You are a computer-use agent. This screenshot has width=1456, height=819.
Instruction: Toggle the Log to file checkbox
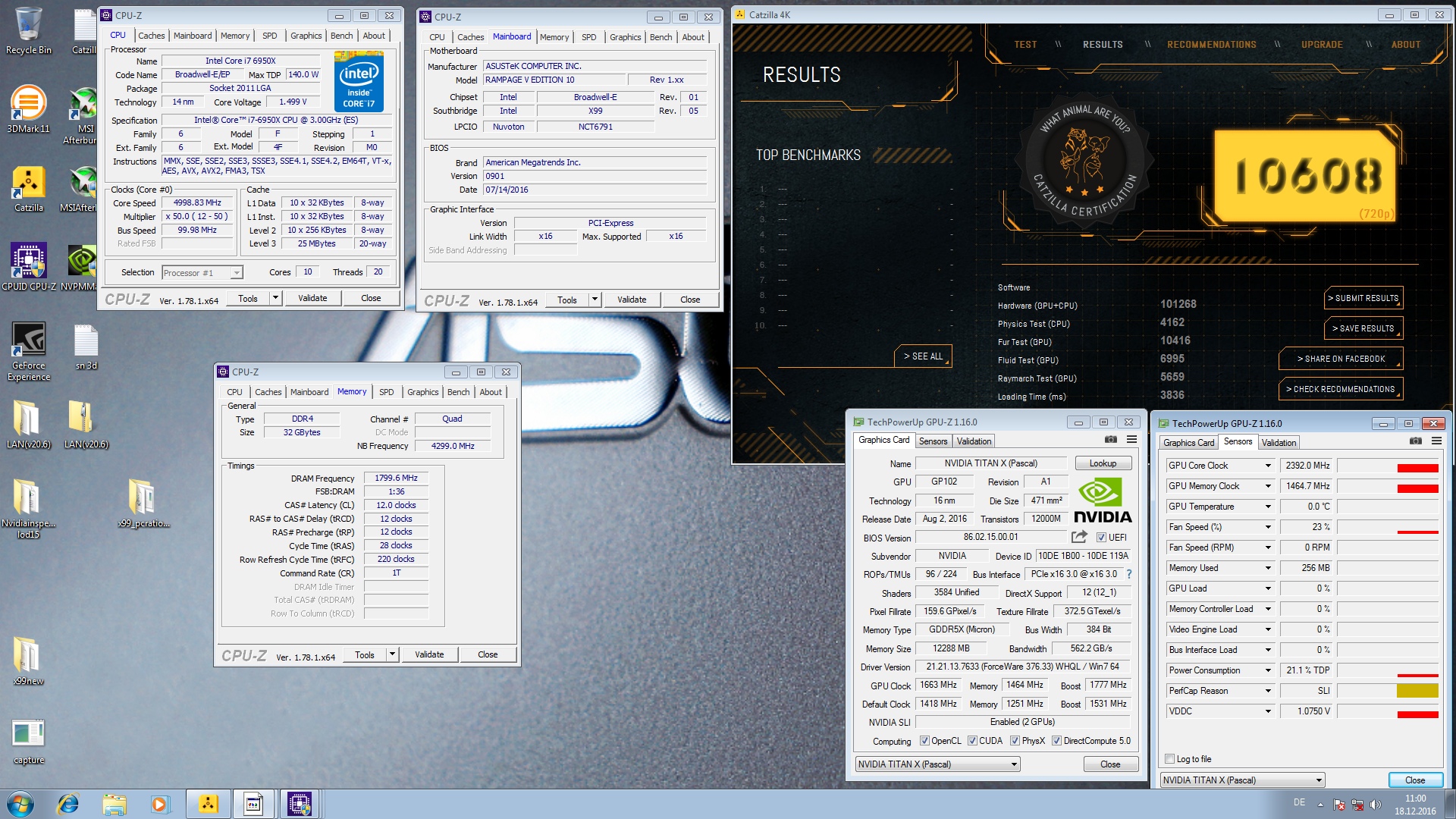[x=1170, y=759]
